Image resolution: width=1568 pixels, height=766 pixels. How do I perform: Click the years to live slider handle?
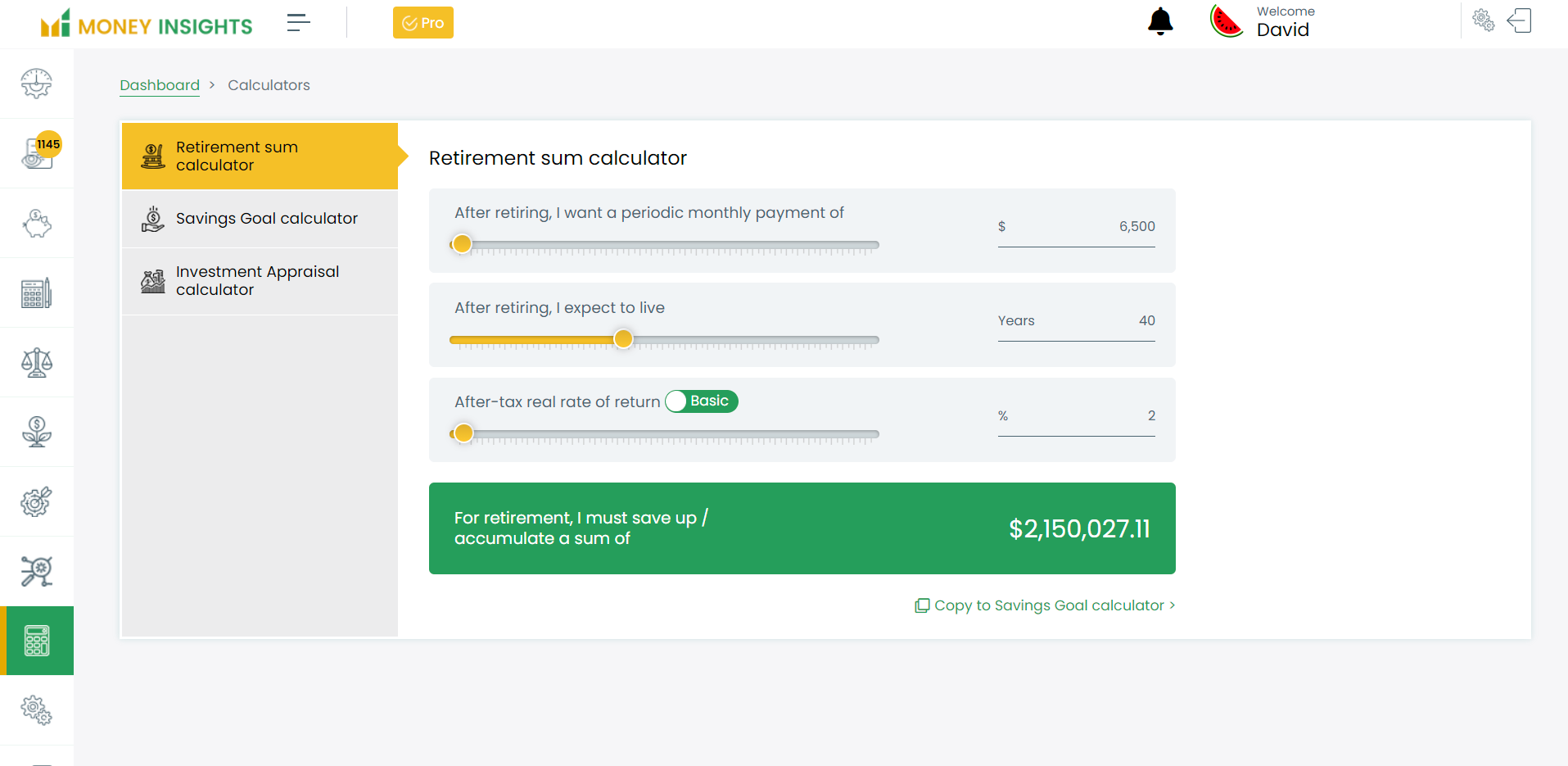[623, 339]
